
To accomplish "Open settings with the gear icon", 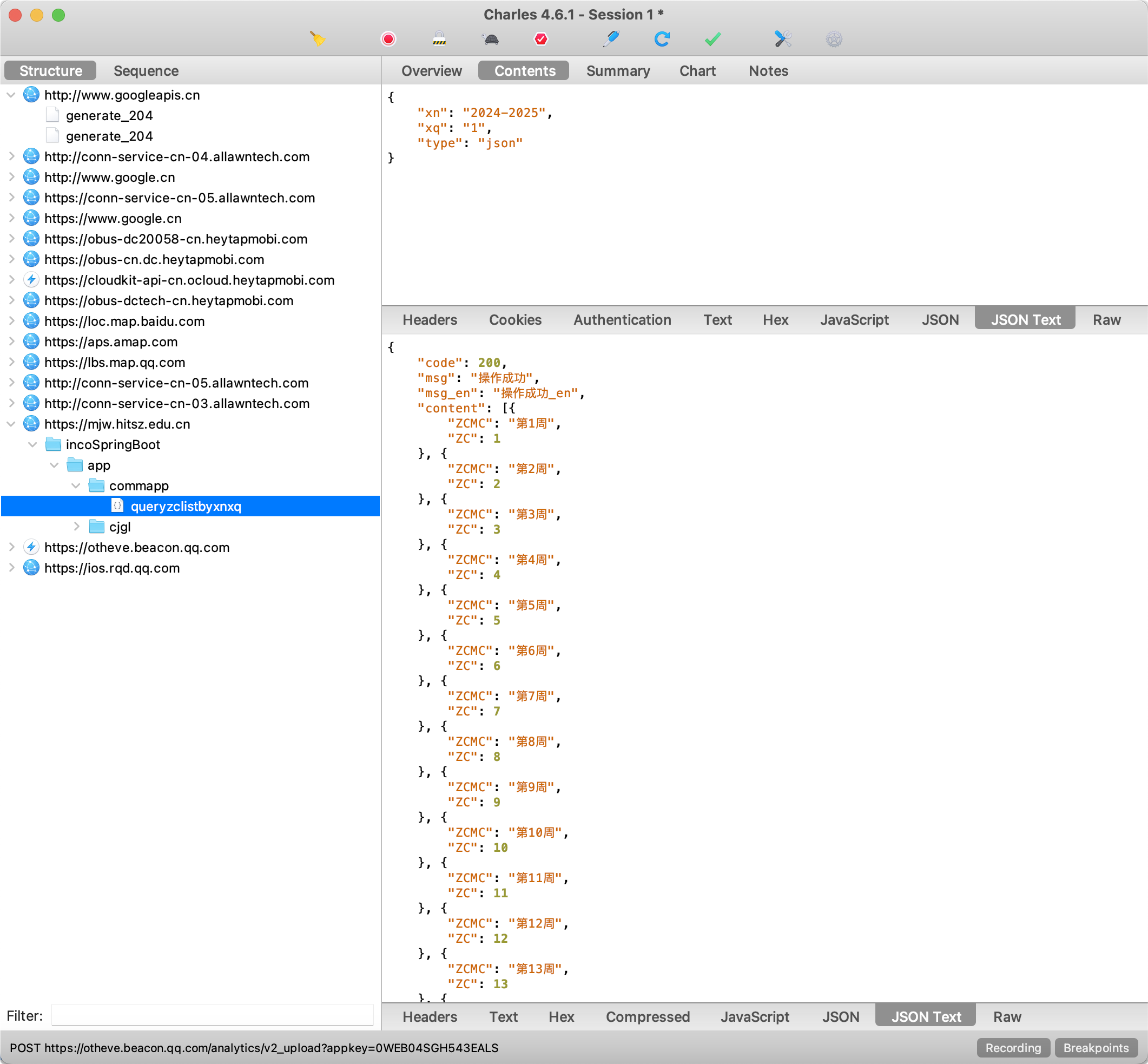I will pyautogui.click(x=834, y=38).
